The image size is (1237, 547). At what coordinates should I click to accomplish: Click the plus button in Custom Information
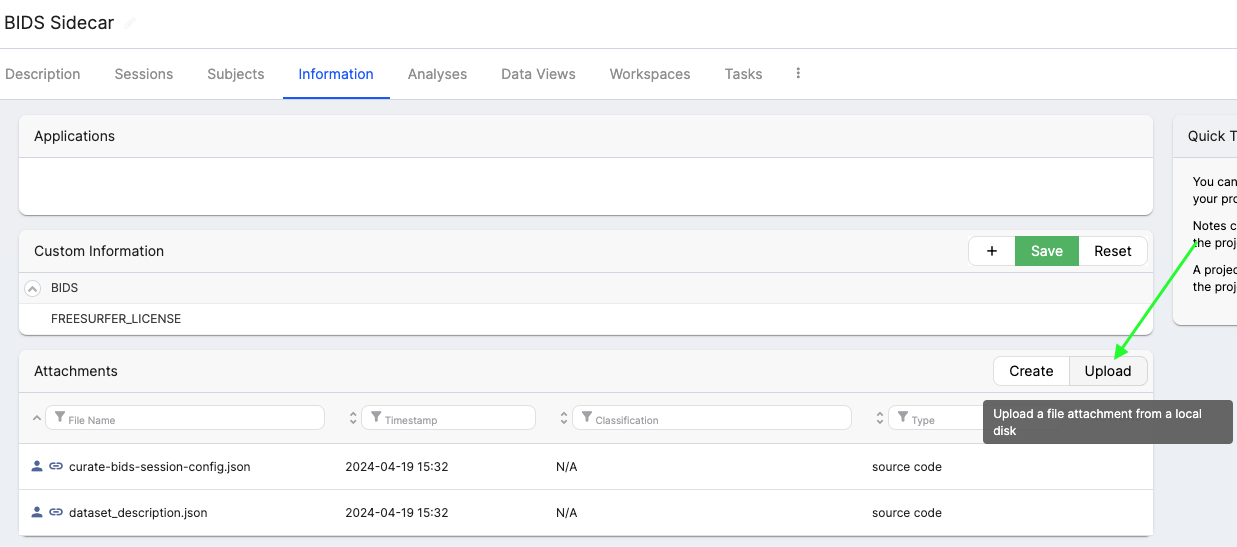pyautogui.click(x=992, y=251)
